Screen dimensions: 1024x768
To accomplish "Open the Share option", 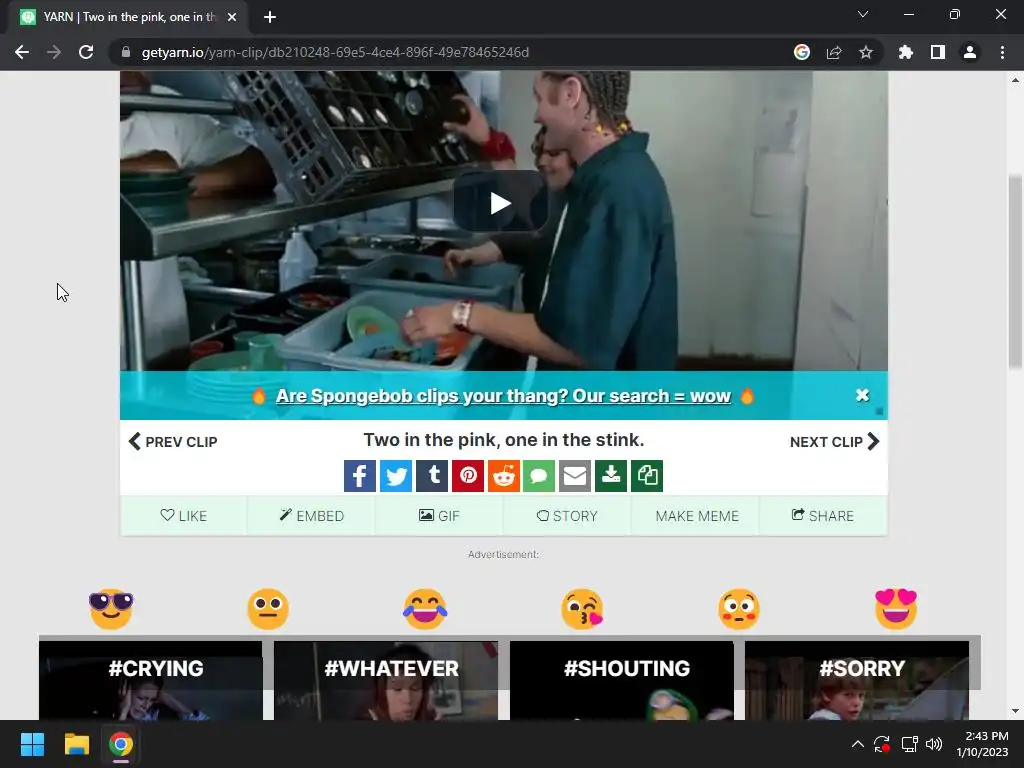I will click(x=823, y=516).
